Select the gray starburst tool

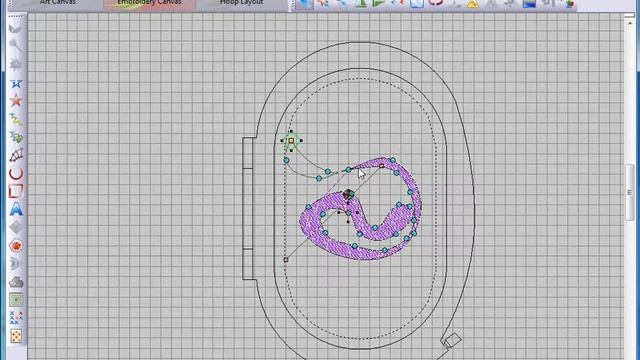[x=16, y=64]
